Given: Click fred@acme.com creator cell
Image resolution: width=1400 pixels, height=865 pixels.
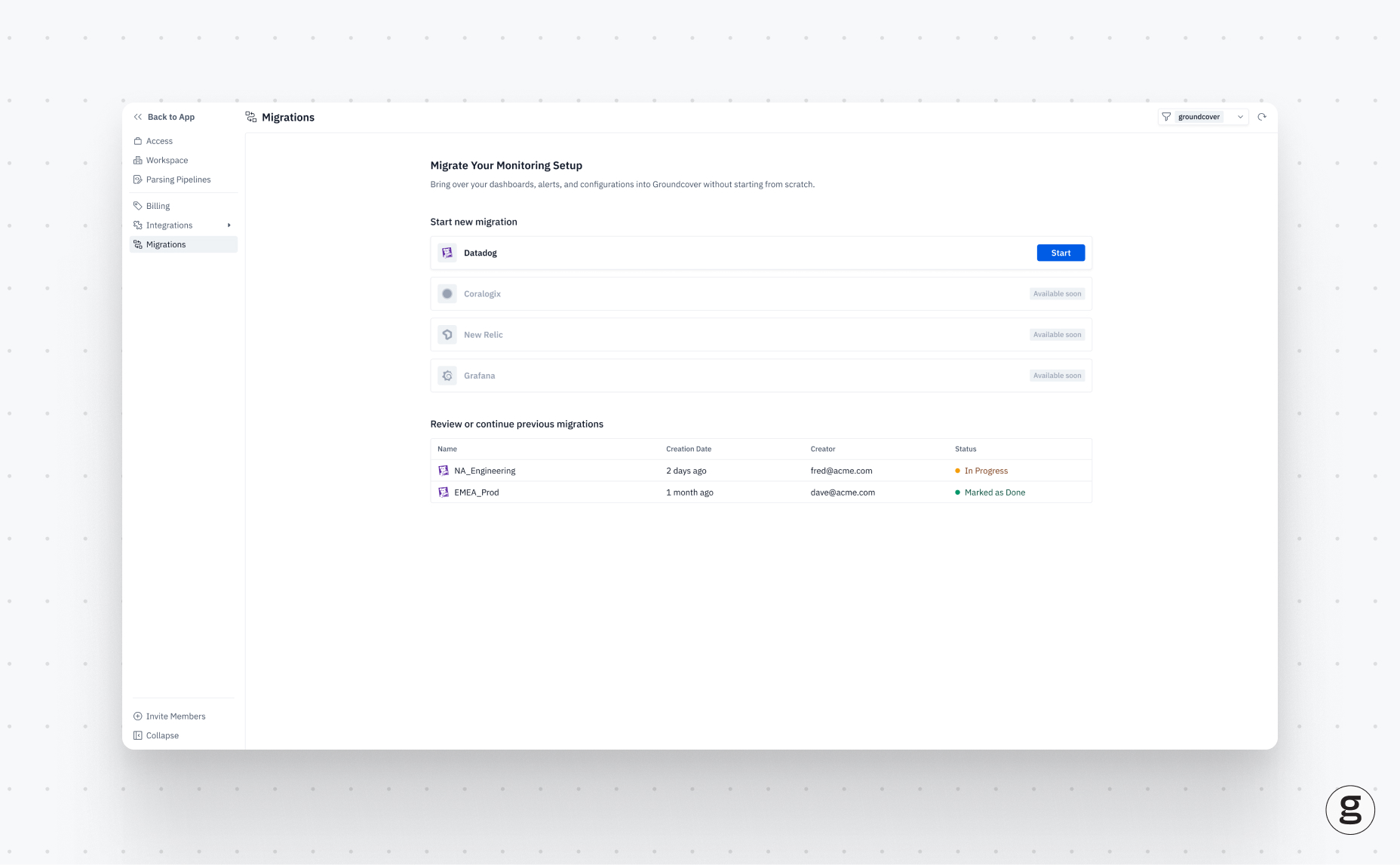Looking at the screenshot, I should tap(842, 471).
